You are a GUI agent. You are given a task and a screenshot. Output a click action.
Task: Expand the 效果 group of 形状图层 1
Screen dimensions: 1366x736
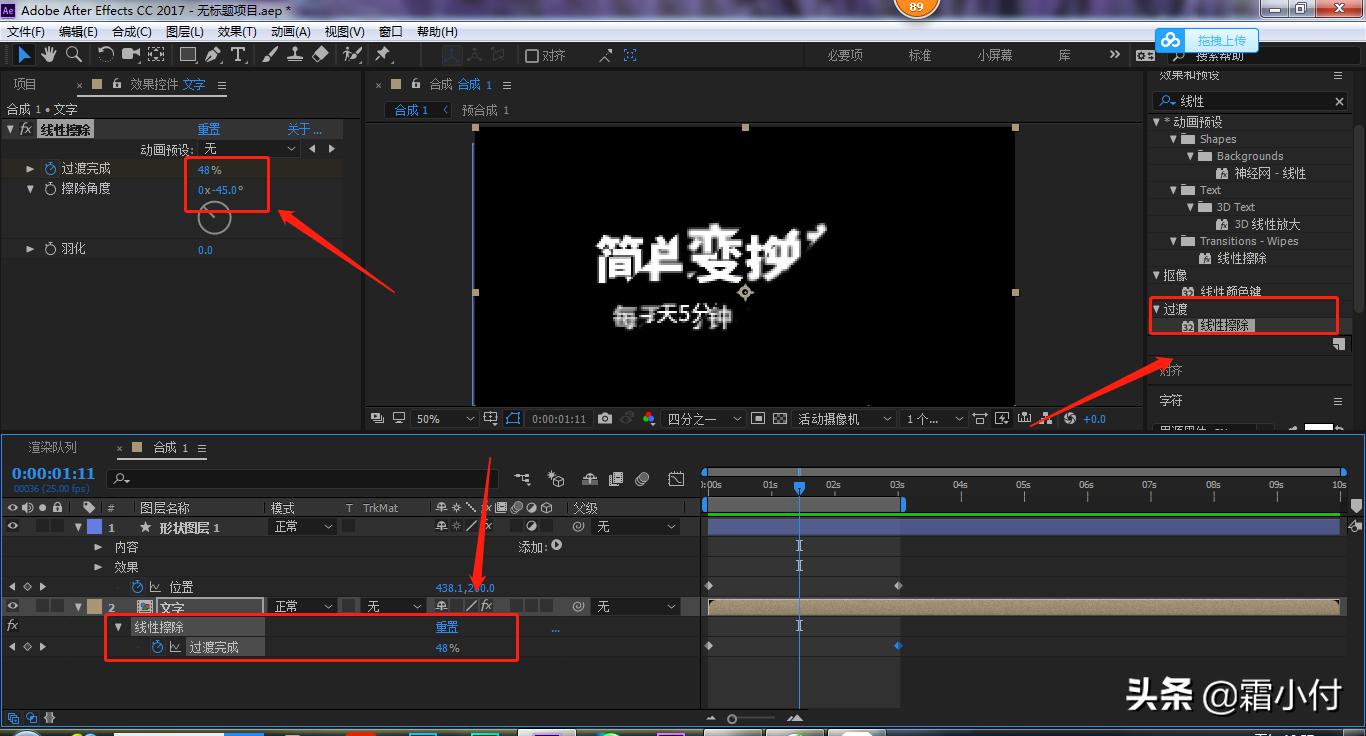click(98, 566)
